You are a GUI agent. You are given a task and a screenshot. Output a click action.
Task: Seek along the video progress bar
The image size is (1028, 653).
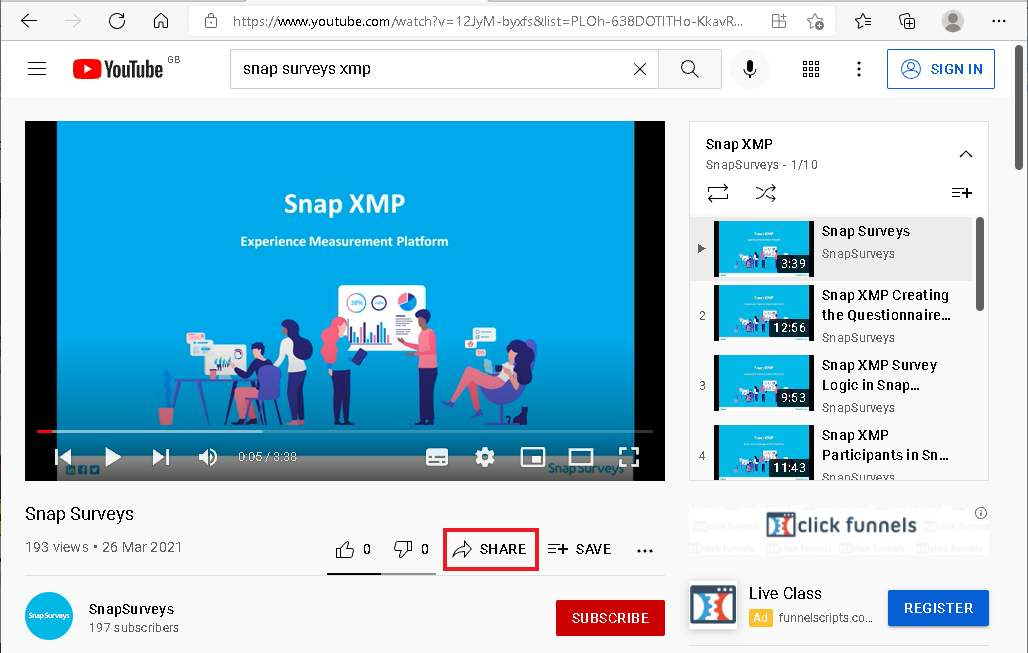pyautogui.click(x=345, y=431)
